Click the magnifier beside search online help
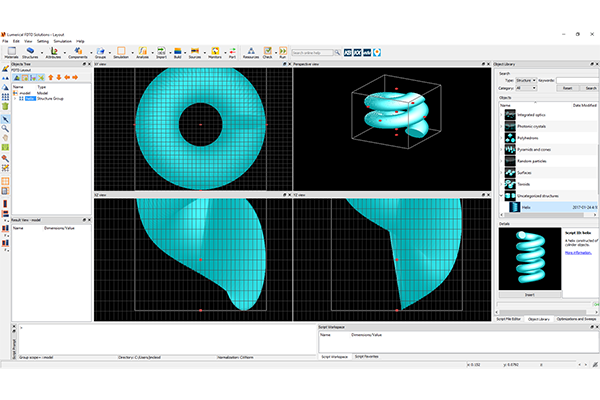The image size is (600, 400). click(338, 52)
